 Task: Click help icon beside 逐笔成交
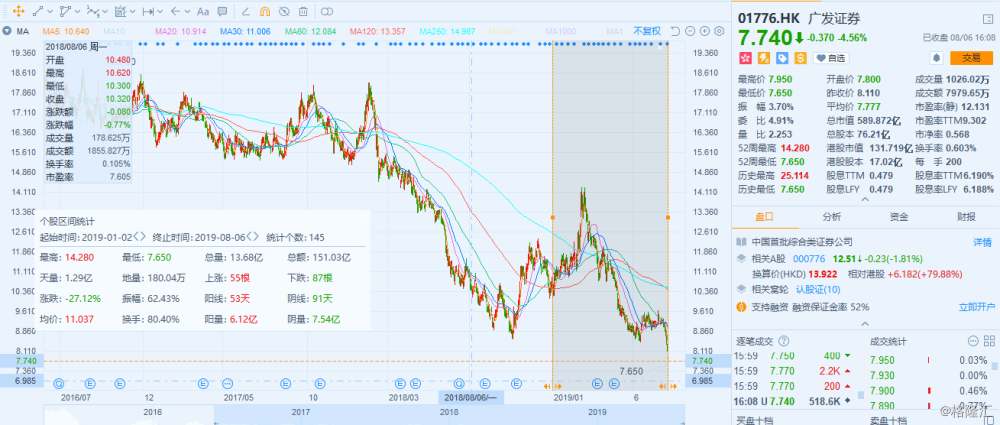[x=784, y=341]
